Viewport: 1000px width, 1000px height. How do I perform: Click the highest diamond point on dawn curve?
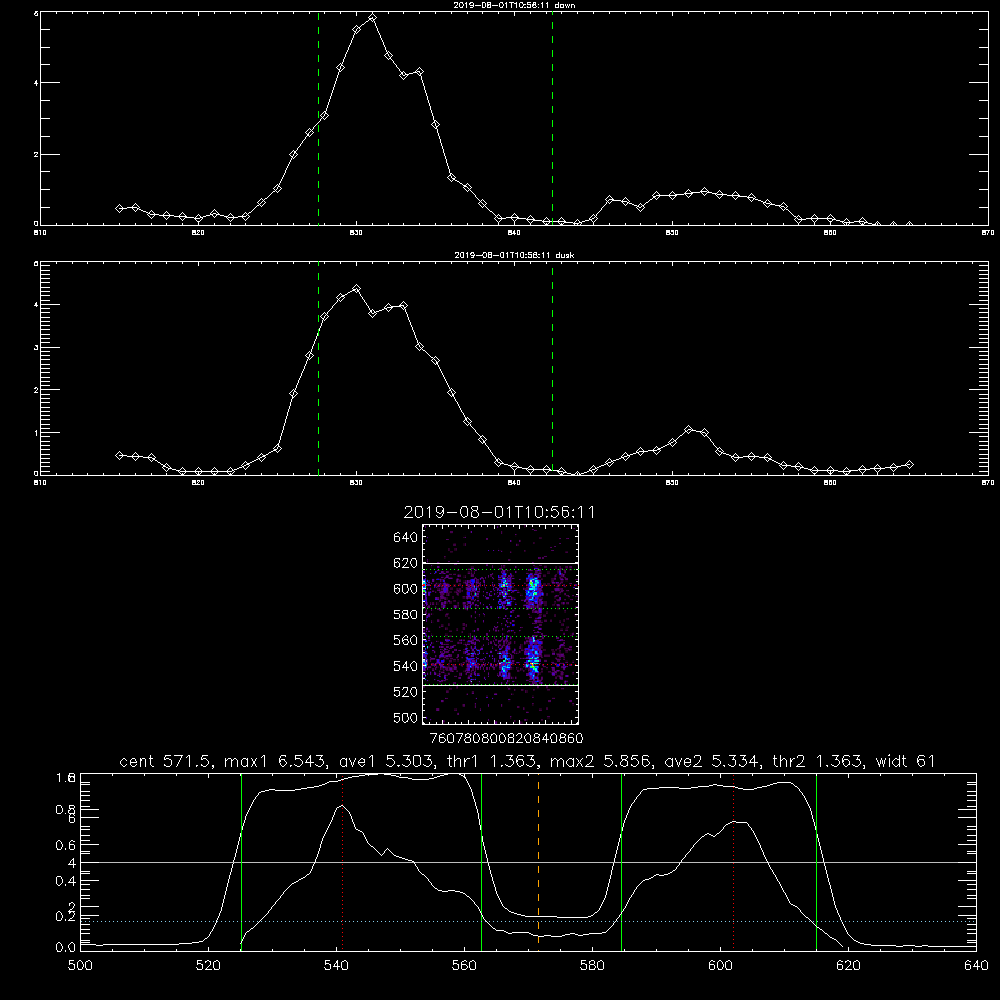pyautogui.click(x=372, y=18)
